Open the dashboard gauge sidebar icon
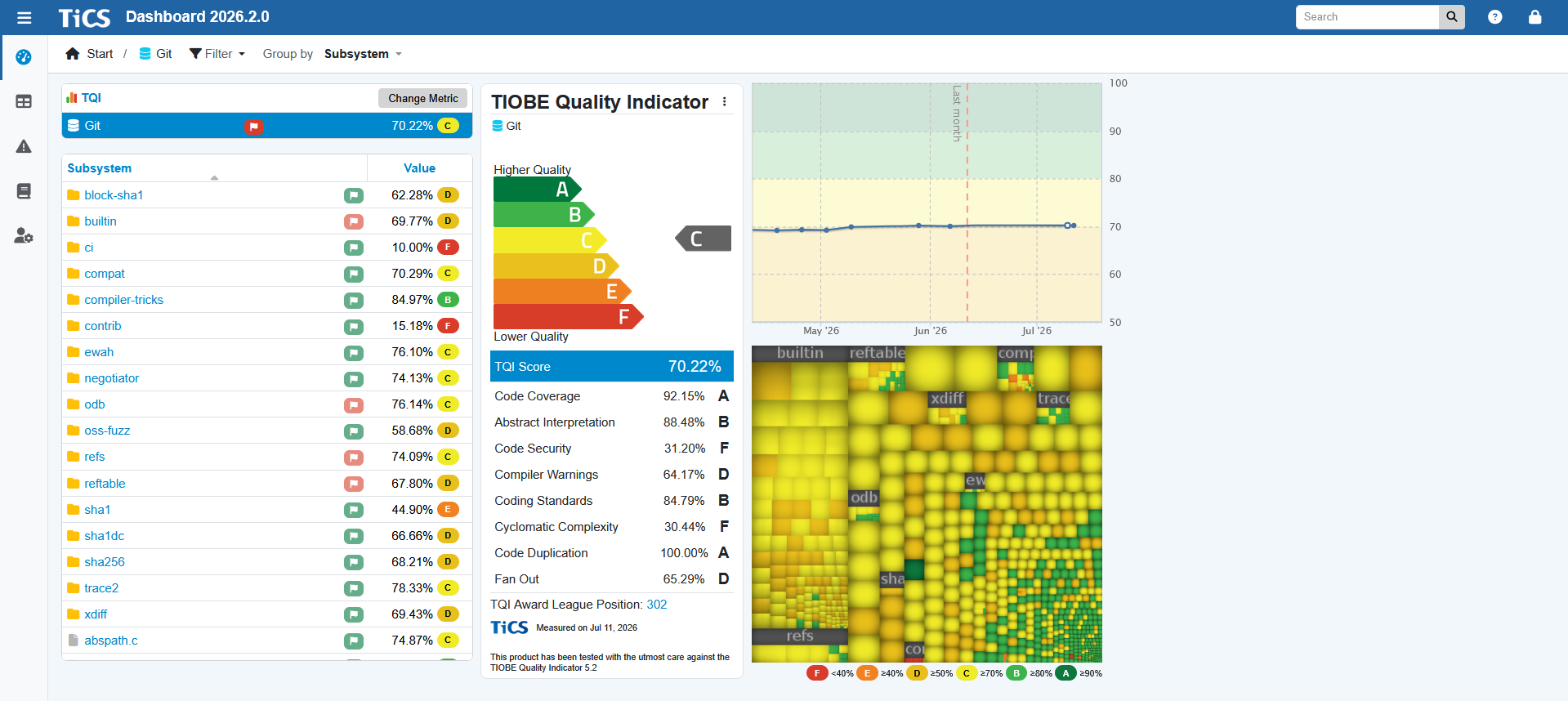The height and width of the screenshot is (701, 1568). pos(24,57)
